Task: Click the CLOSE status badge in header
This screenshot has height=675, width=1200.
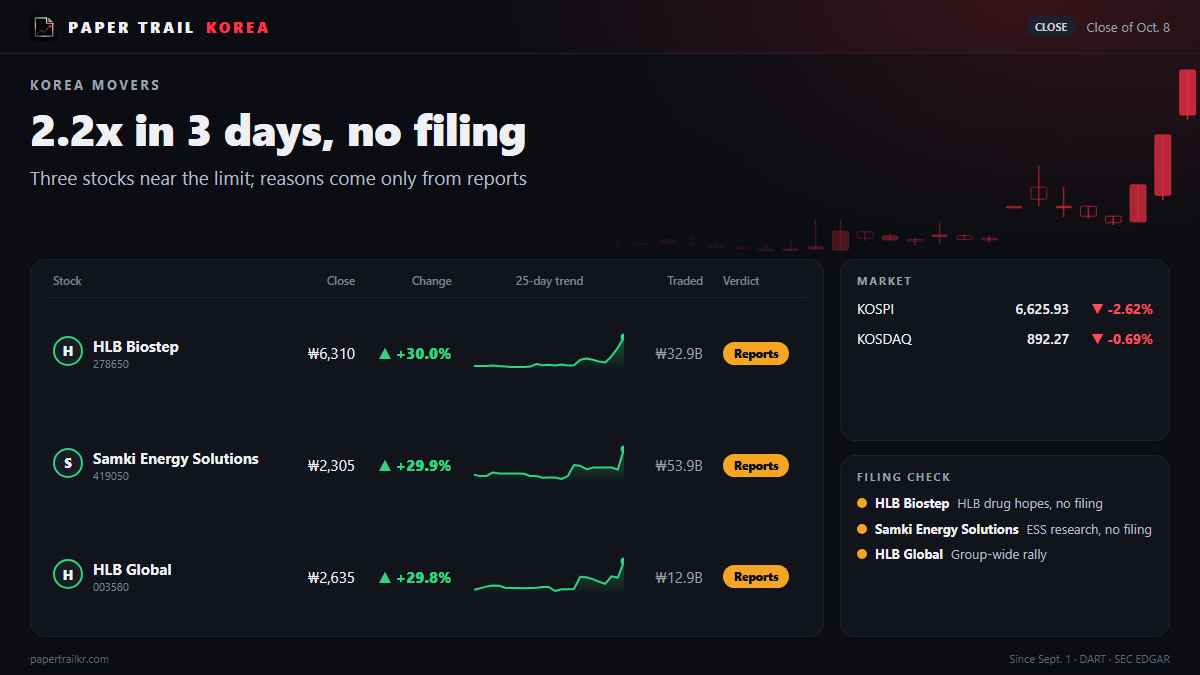Action: pos(1051,27)
